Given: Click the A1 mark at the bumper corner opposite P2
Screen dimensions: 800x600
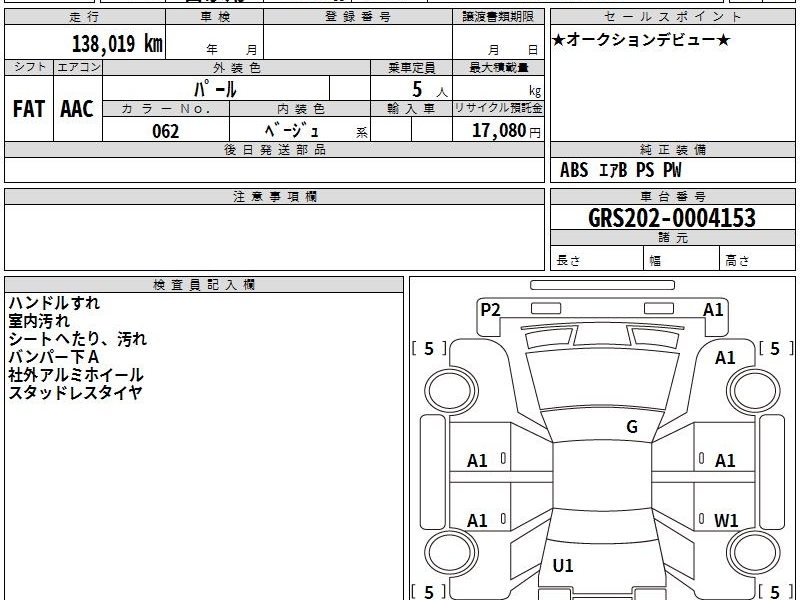Looking at the screenshot, I should (713, 310).
